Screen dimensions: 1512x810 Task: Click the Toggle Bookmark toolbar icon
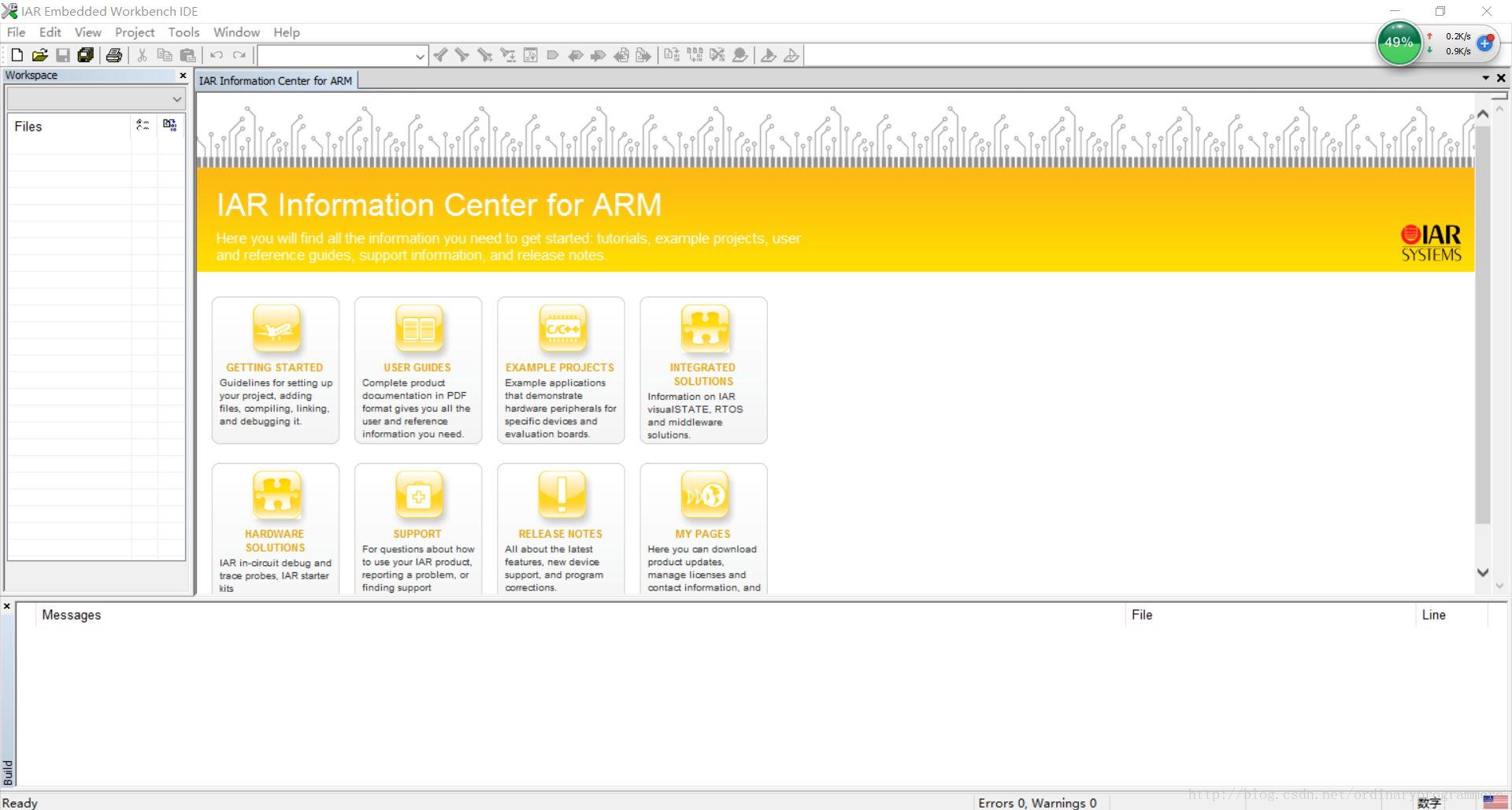point(553,55)
